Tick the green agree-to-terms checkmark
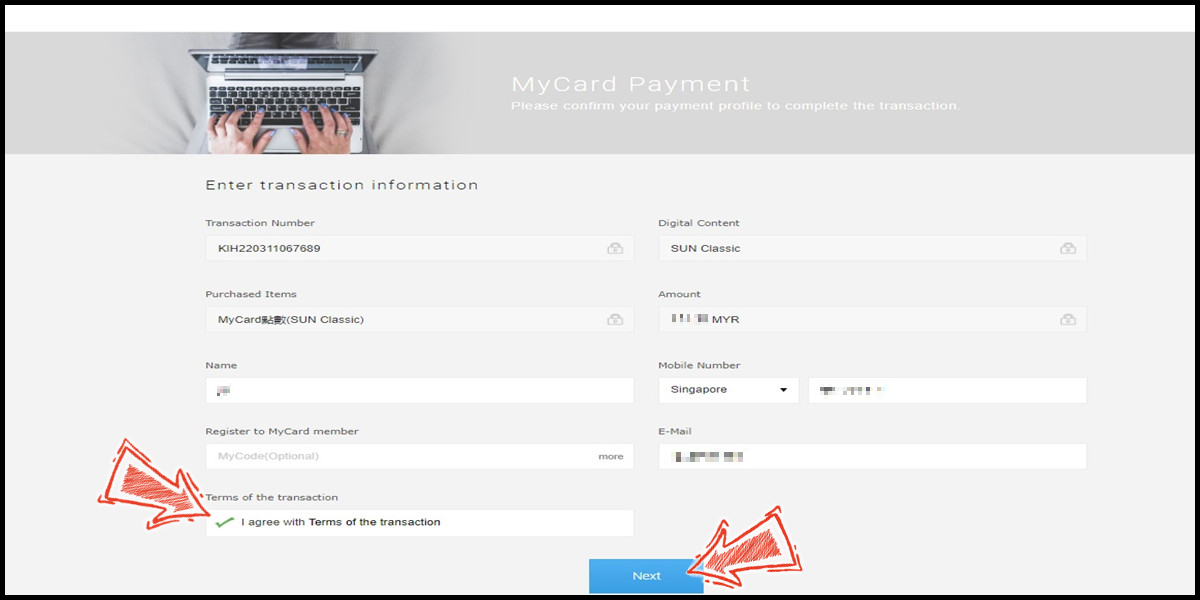 pyautogui.click(x=225, y=522)
